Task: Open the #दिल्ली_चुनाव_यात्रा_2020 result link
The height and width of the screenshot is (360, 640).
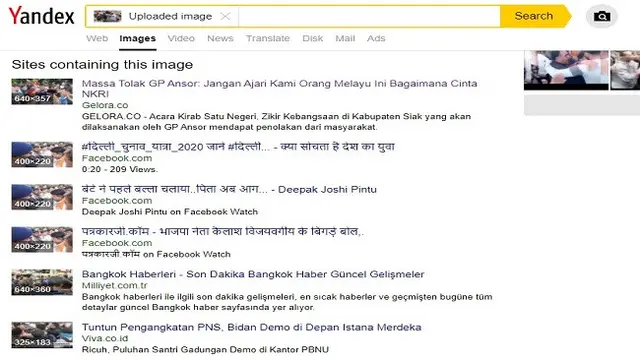Action: pos(238,147)
